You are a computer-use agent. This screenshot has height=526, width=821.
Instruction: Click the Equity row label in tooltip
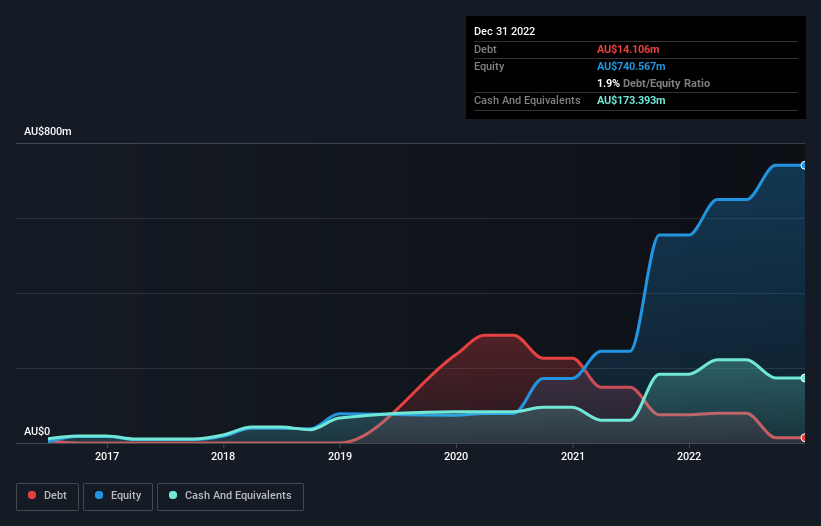[x=489, y=66]
